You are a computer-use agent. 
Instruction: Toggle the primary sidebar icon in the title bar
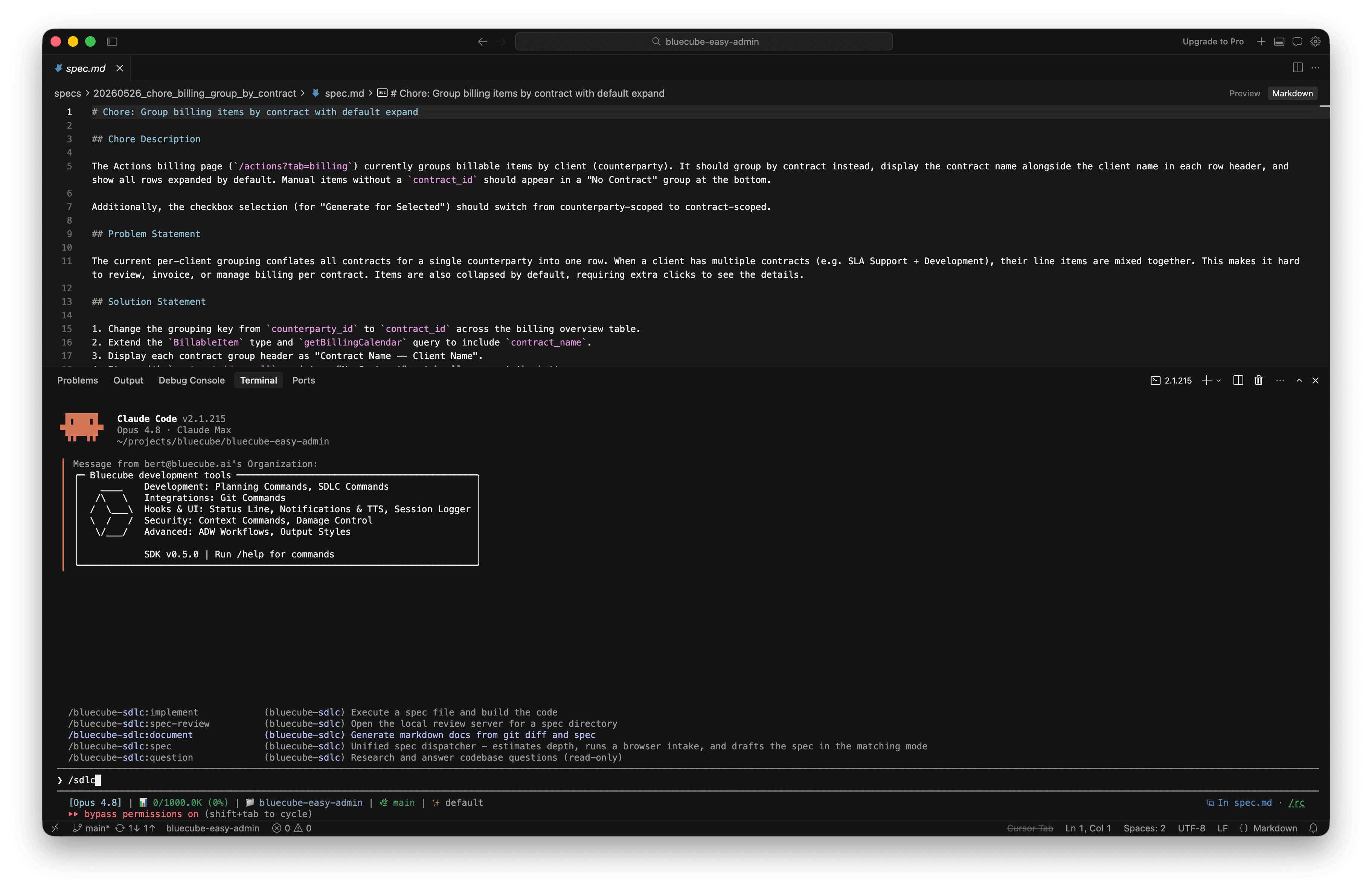[x=113, y=41]
